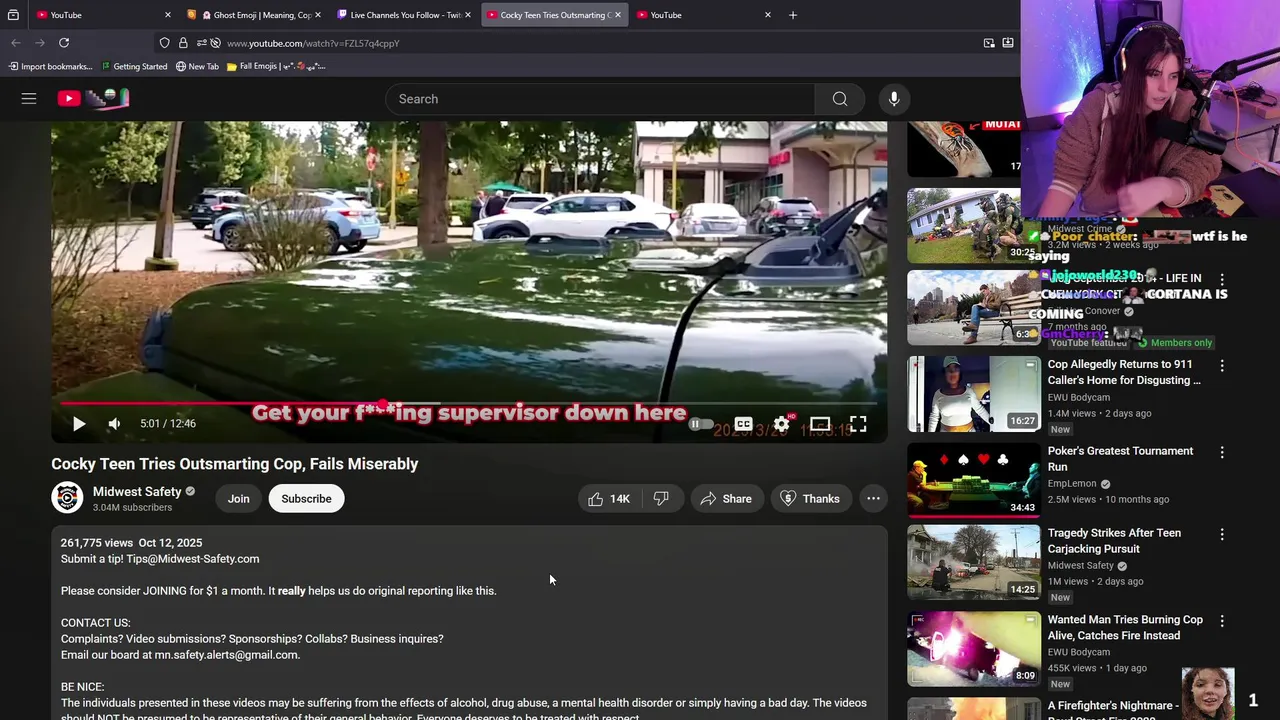This screenshot has height=720, width=1280.
Task: Open Import bookmarks bookmark item
Action: tap(51, 66)
